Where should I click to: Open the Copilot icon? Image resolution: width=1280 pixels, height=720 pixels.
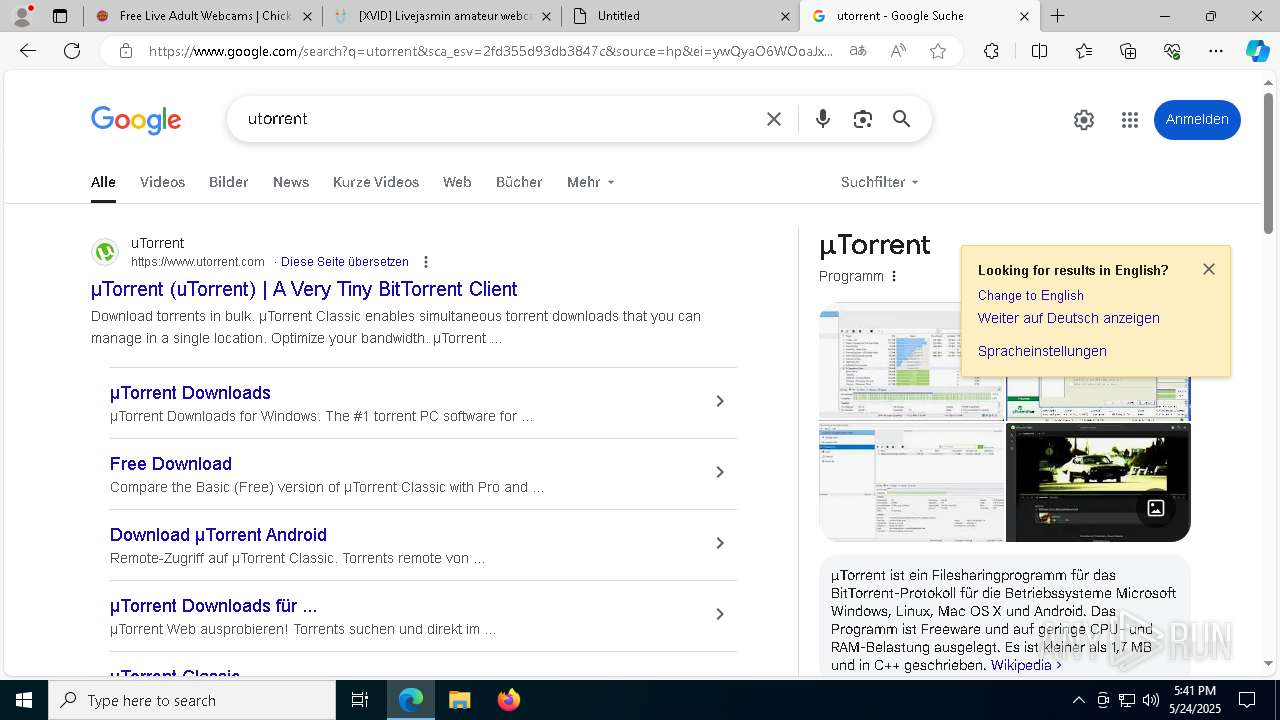[1257, 51]
